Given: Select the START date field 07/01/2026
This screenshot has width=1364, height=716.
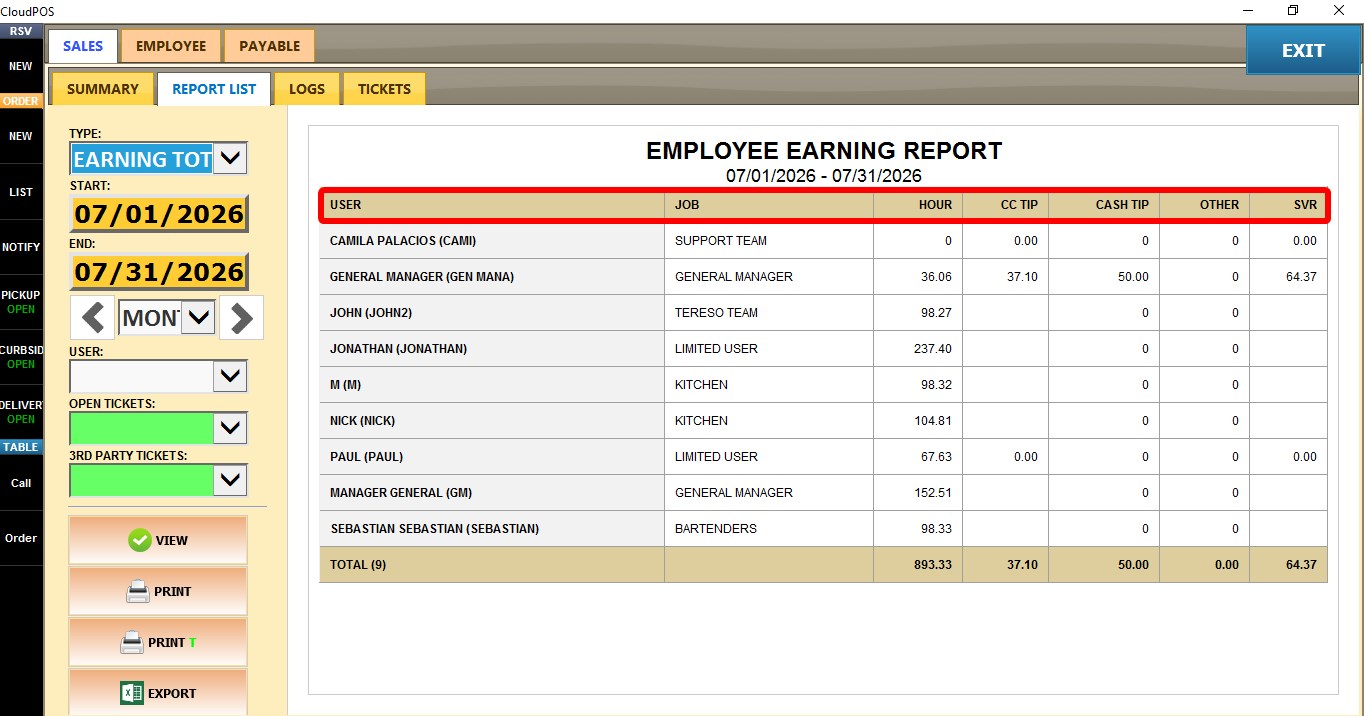Looking at the screenshot, I should click(x=159, y=214).
